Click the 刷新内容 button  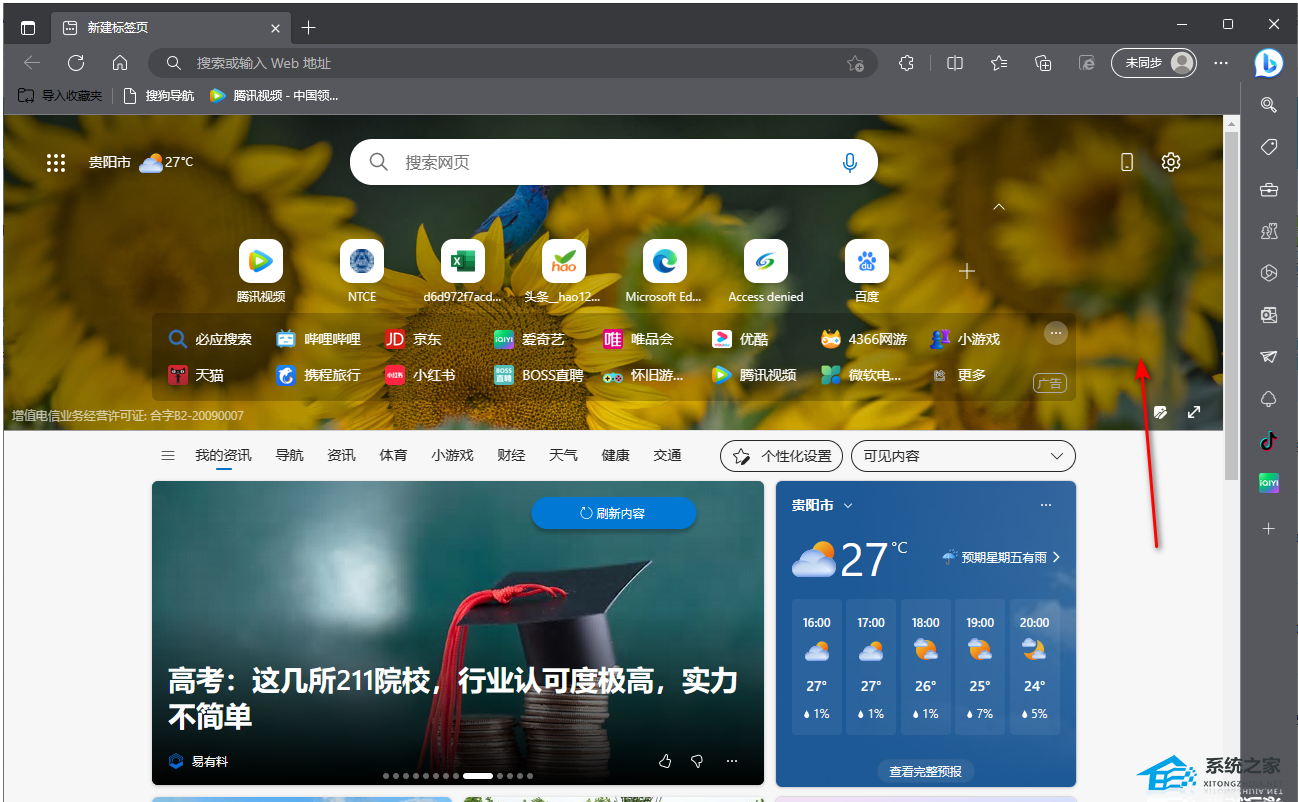pos(613,513)
